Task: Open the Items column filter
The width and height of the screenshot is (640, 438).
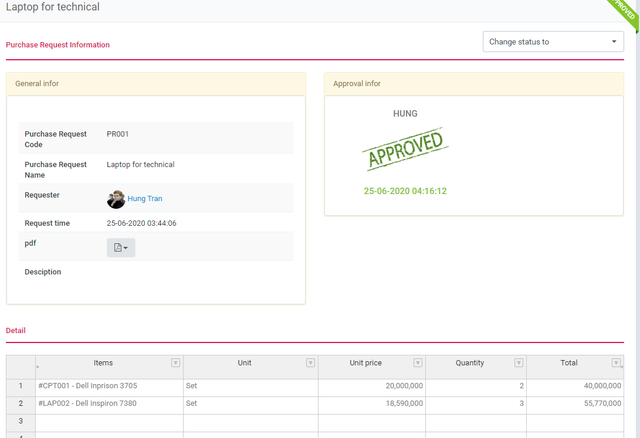Action: (176, 362)
